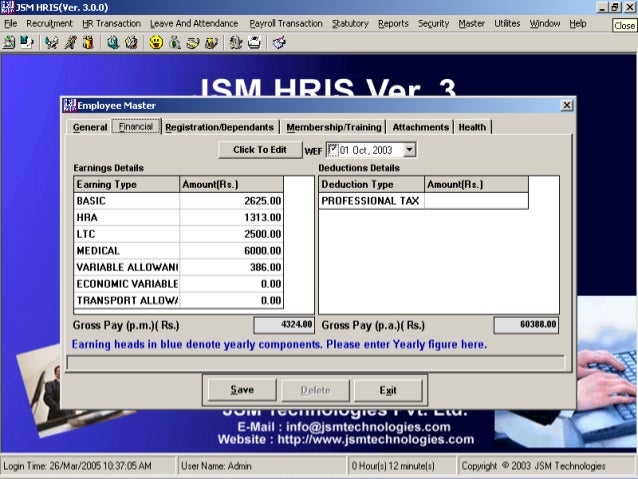This screenshot has height=479, width=638.
Task: Click the printer icon in the toolbar
Action: pos(254,42)
